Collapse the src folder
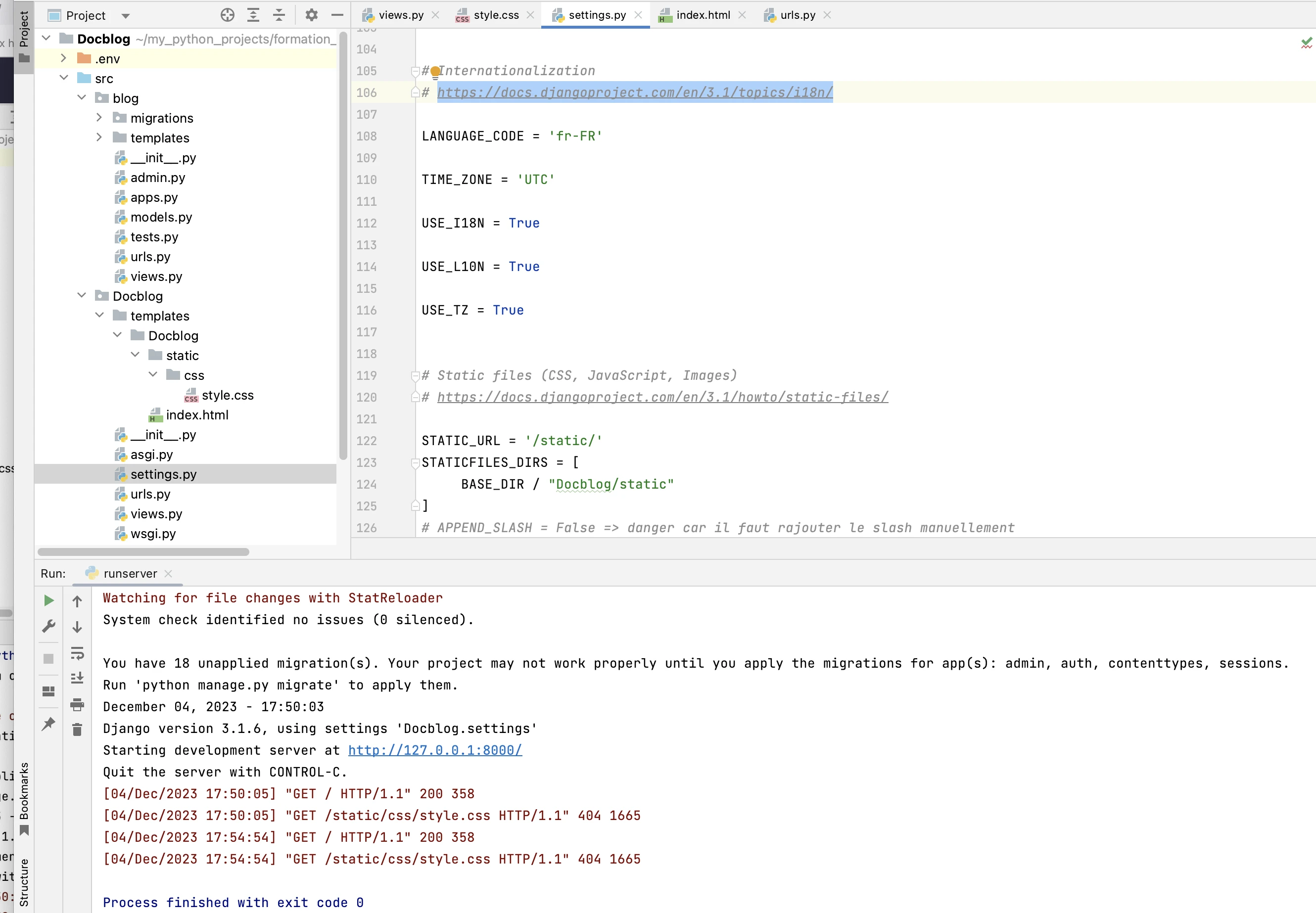 pyautogui.click(x=64, y=78)
